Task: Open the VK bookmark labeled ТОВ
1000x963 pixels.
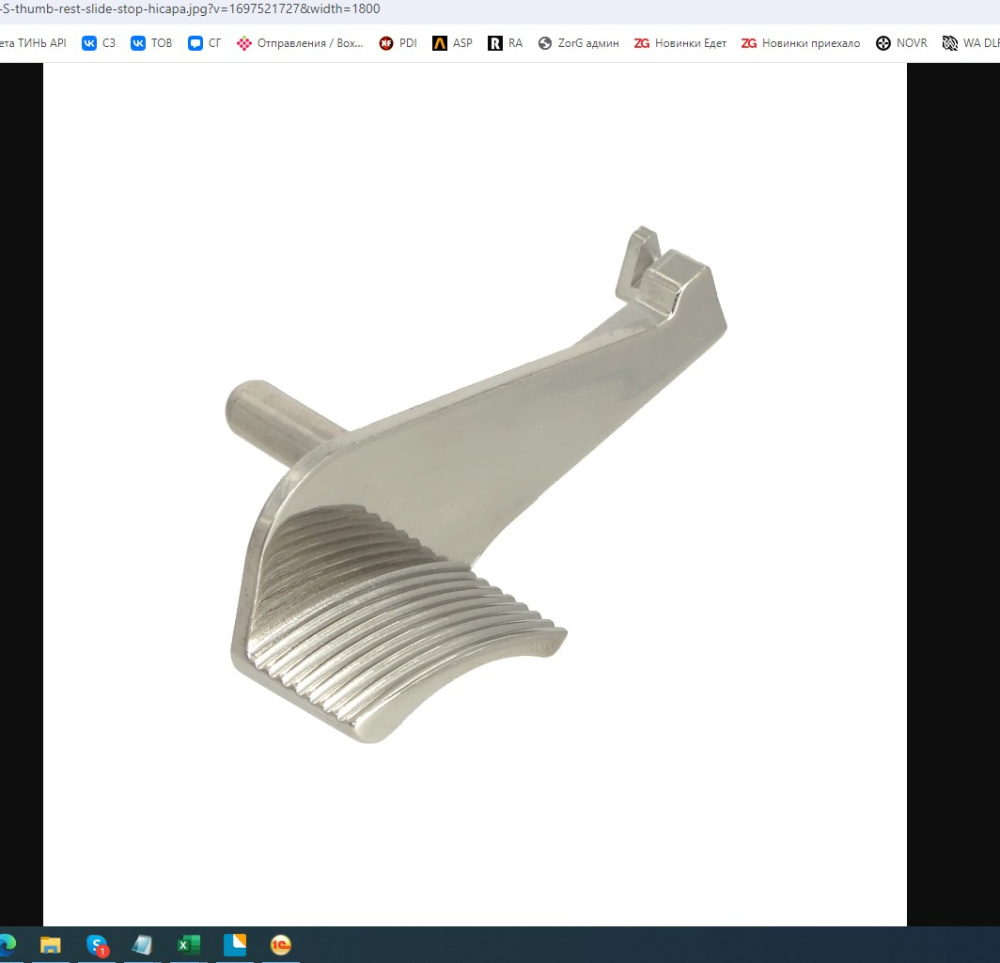Action: (151, 43)
